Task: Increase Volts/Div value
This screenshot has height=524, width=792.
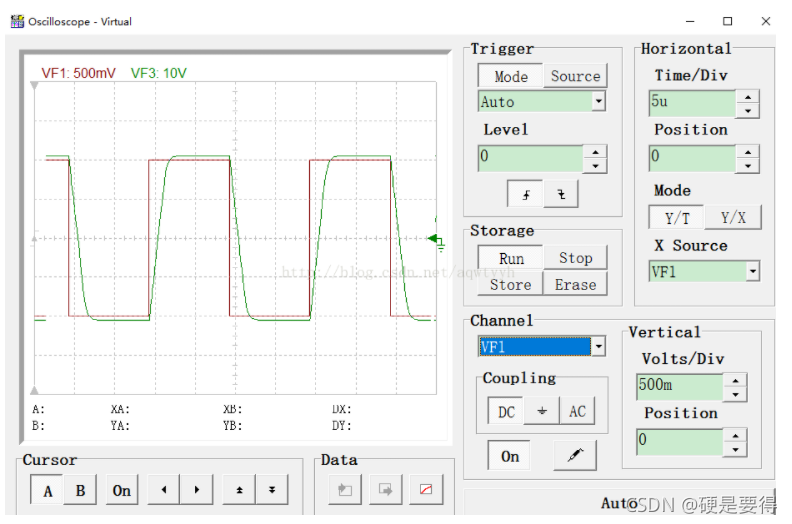Action: 735,380
